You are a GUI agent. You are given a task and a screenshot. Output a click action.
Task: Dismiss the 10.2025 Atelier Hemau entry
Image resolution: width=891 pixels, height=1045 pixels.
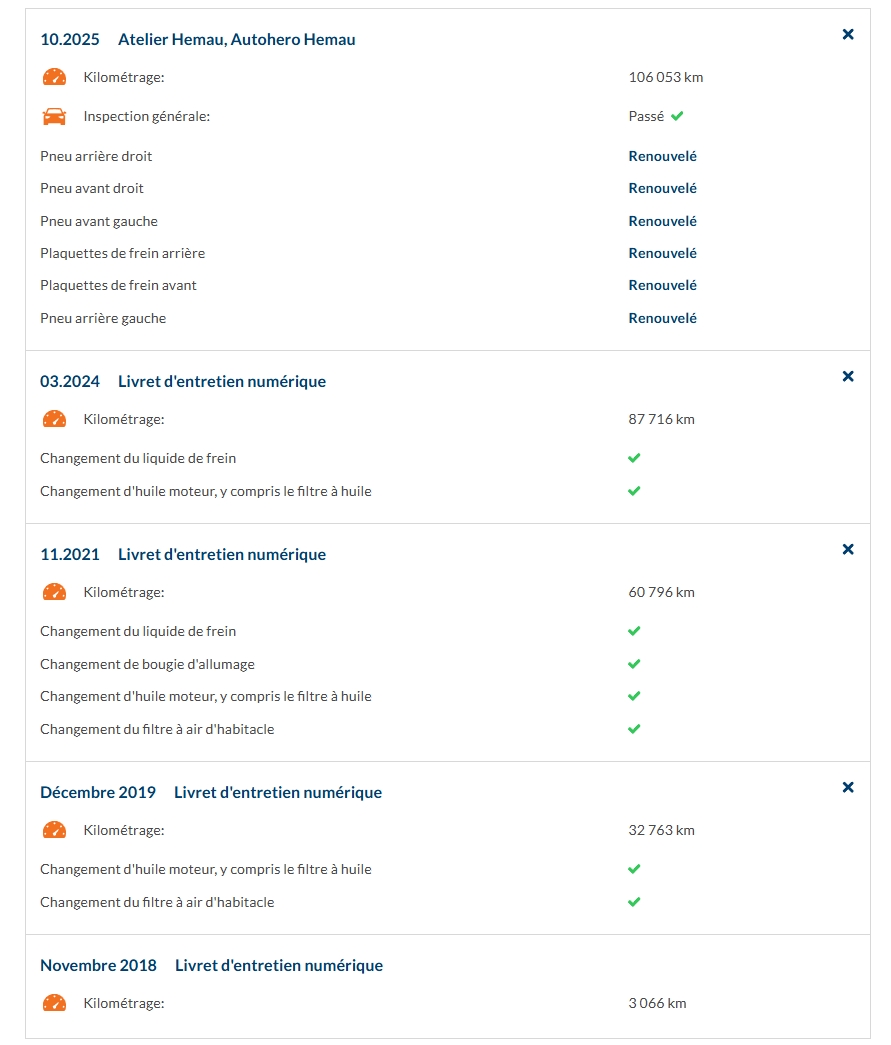click(x=848, y=34)
